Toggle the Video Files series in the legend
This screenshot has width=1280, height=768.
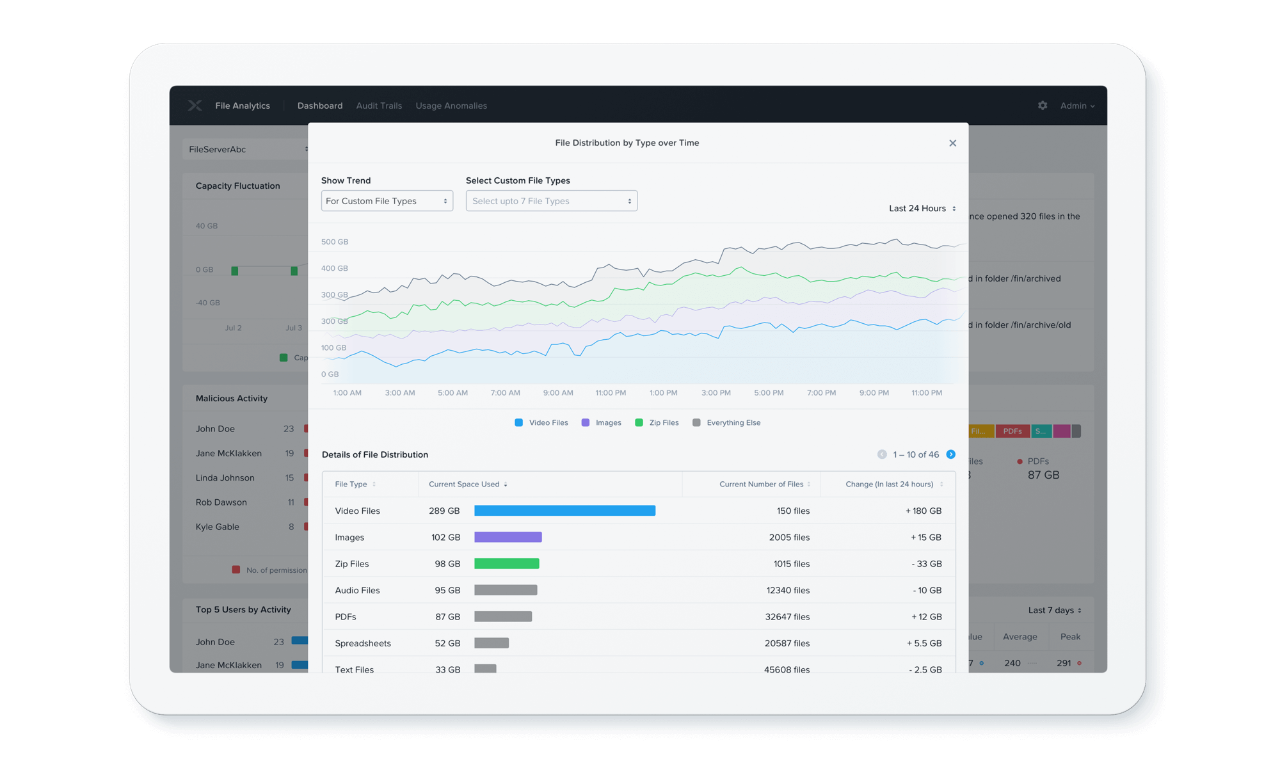tap(541, 422)
